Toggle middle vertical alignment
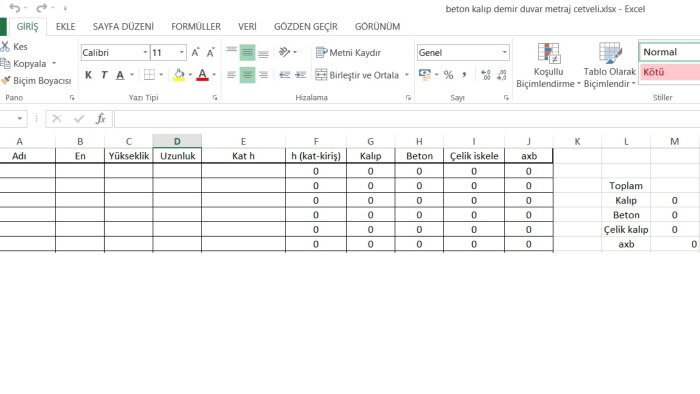This screenshot has height=394, width=700. tap(247, 52)
